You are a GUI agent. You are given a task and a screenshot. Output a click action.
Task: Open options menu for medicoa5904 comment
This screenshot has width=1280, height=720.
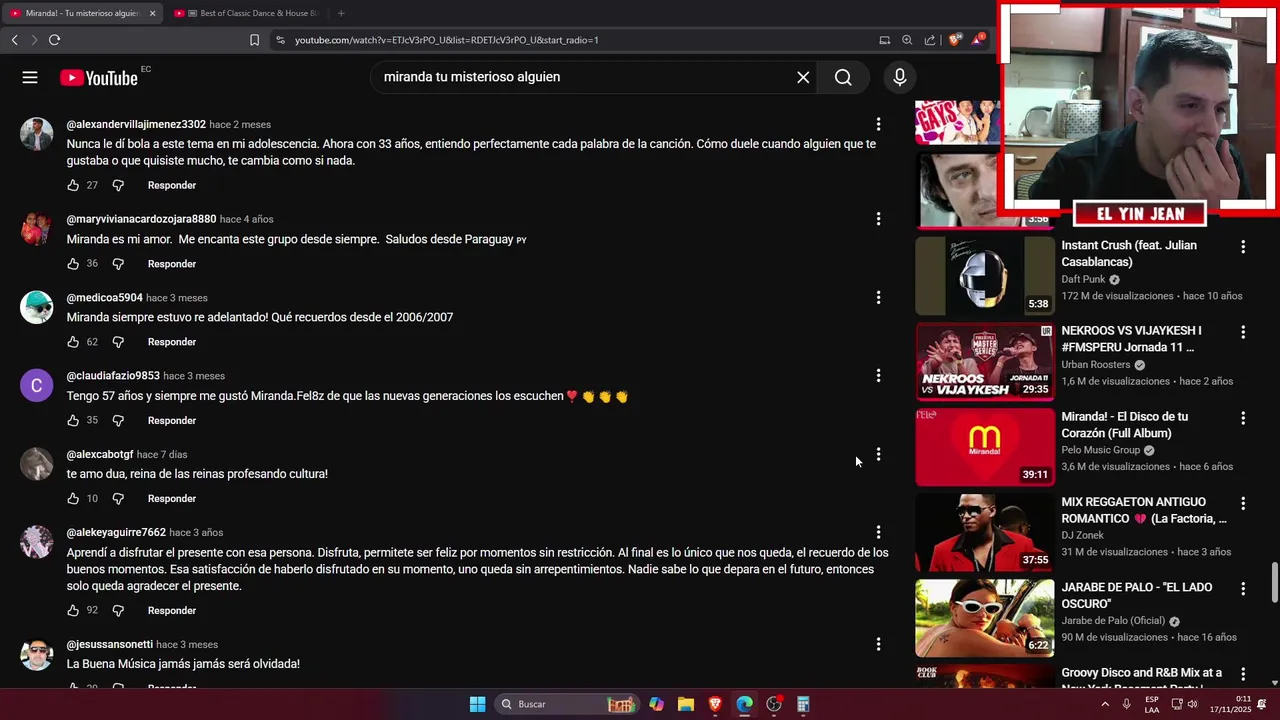coord(878,297)
